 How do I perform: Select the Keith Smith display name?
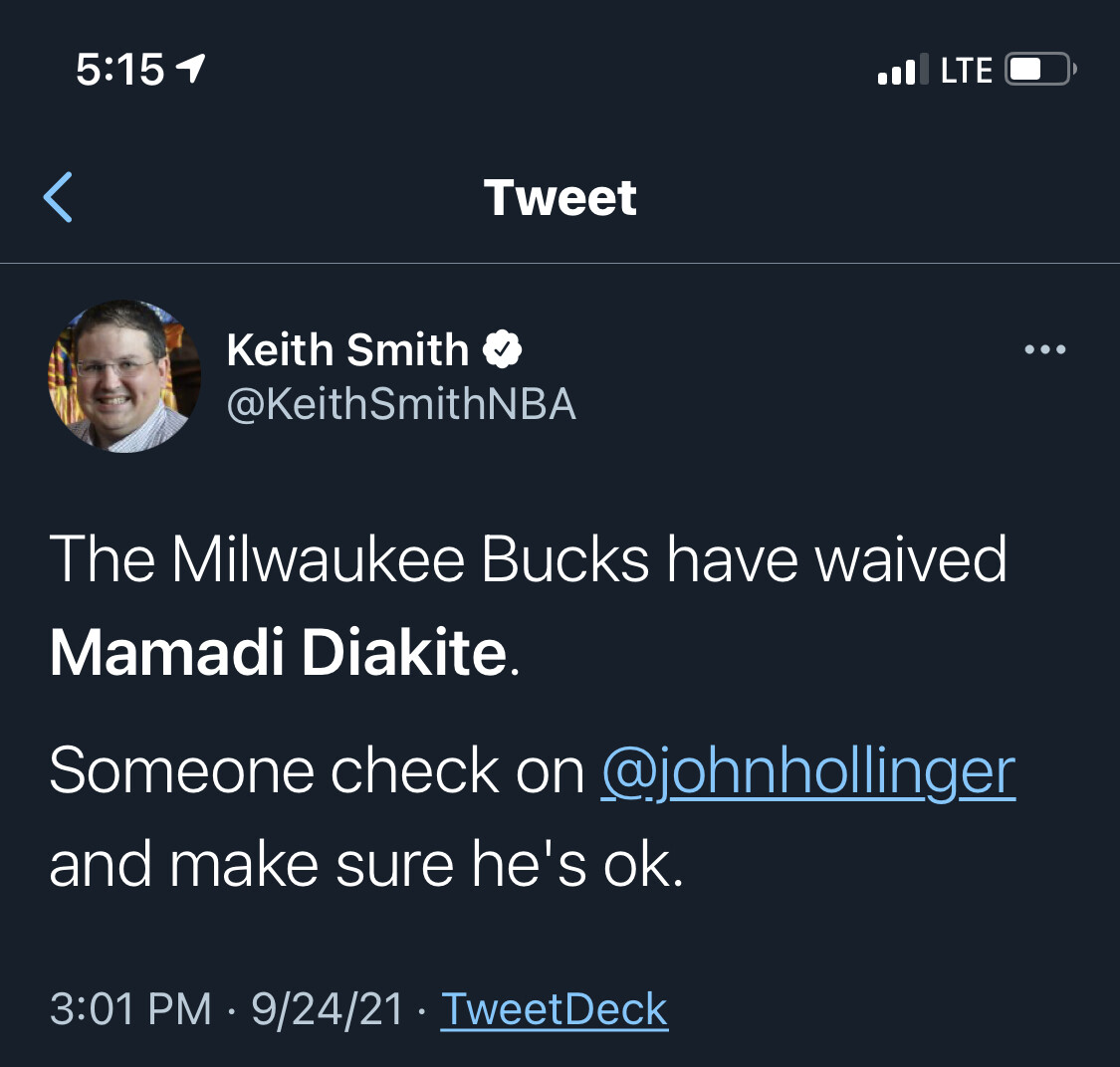pyautogui.click(x=347, y=350)
